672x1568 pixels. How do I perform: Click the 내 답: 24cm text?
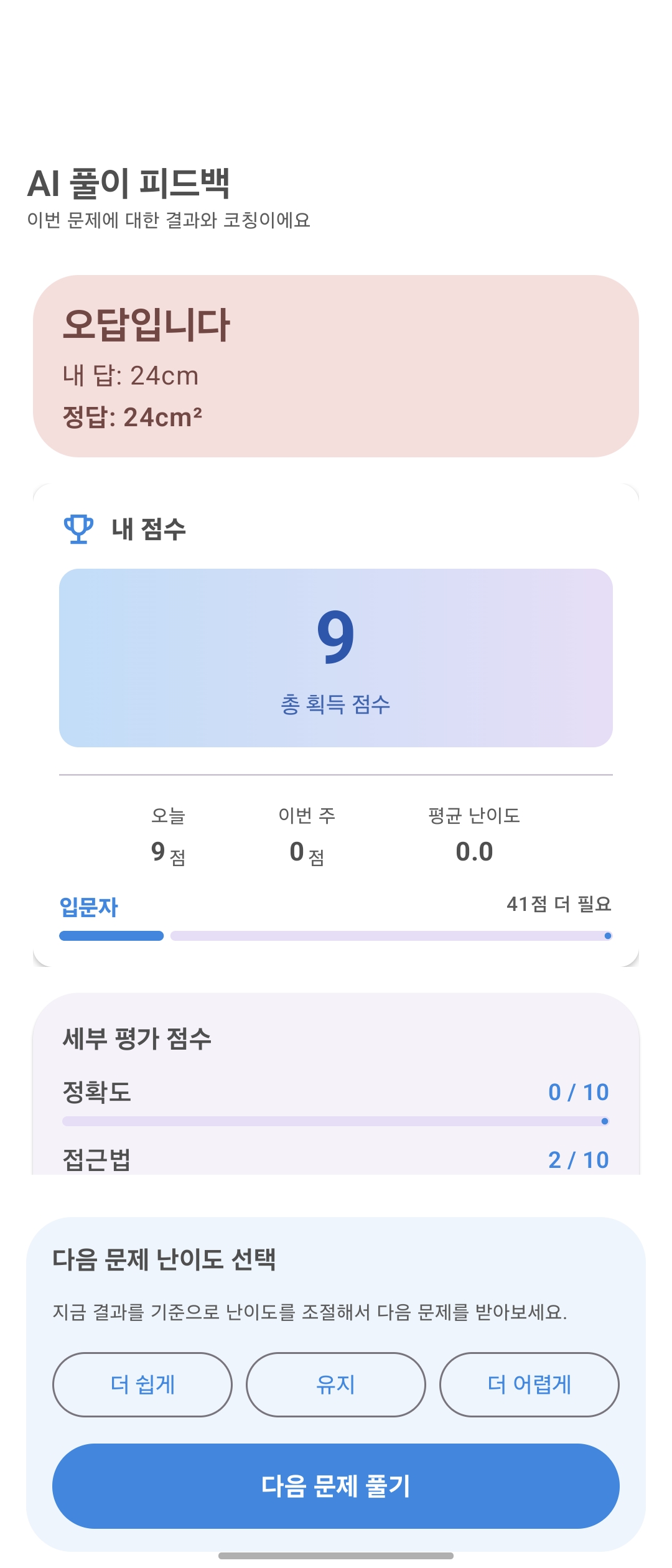click(131, 376)
